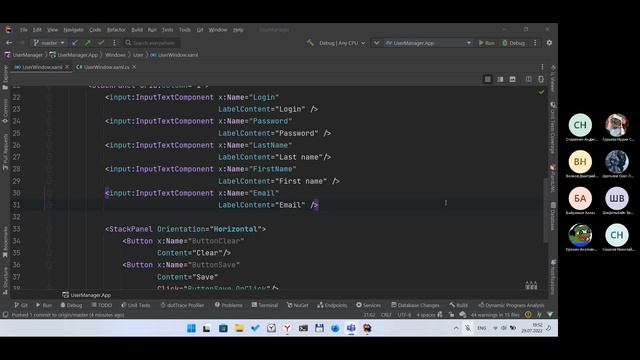Open the Tools menu
The image size is (640, 360).
click(184, 30)
